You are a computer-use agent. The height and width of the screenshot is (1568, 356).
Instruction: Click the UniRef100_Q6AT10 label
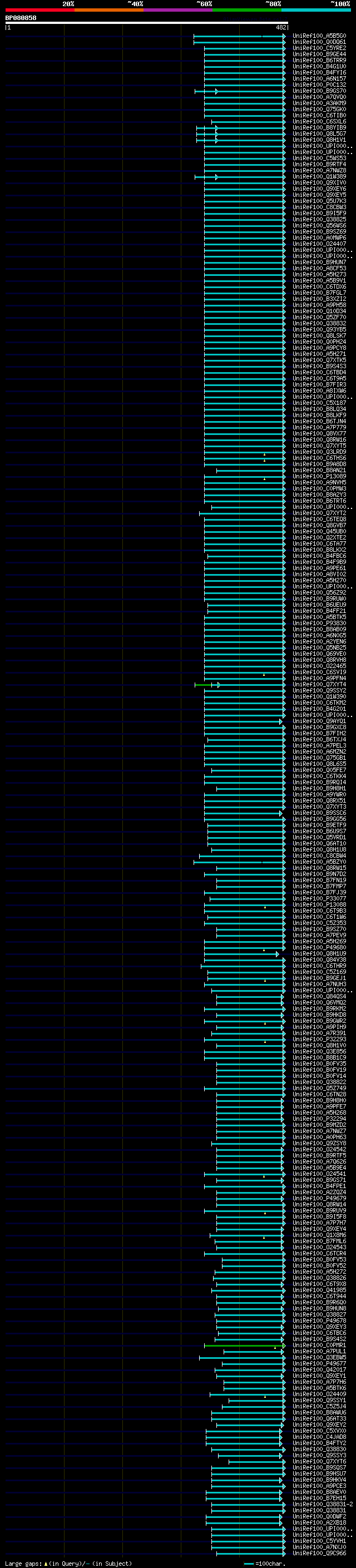319,844
